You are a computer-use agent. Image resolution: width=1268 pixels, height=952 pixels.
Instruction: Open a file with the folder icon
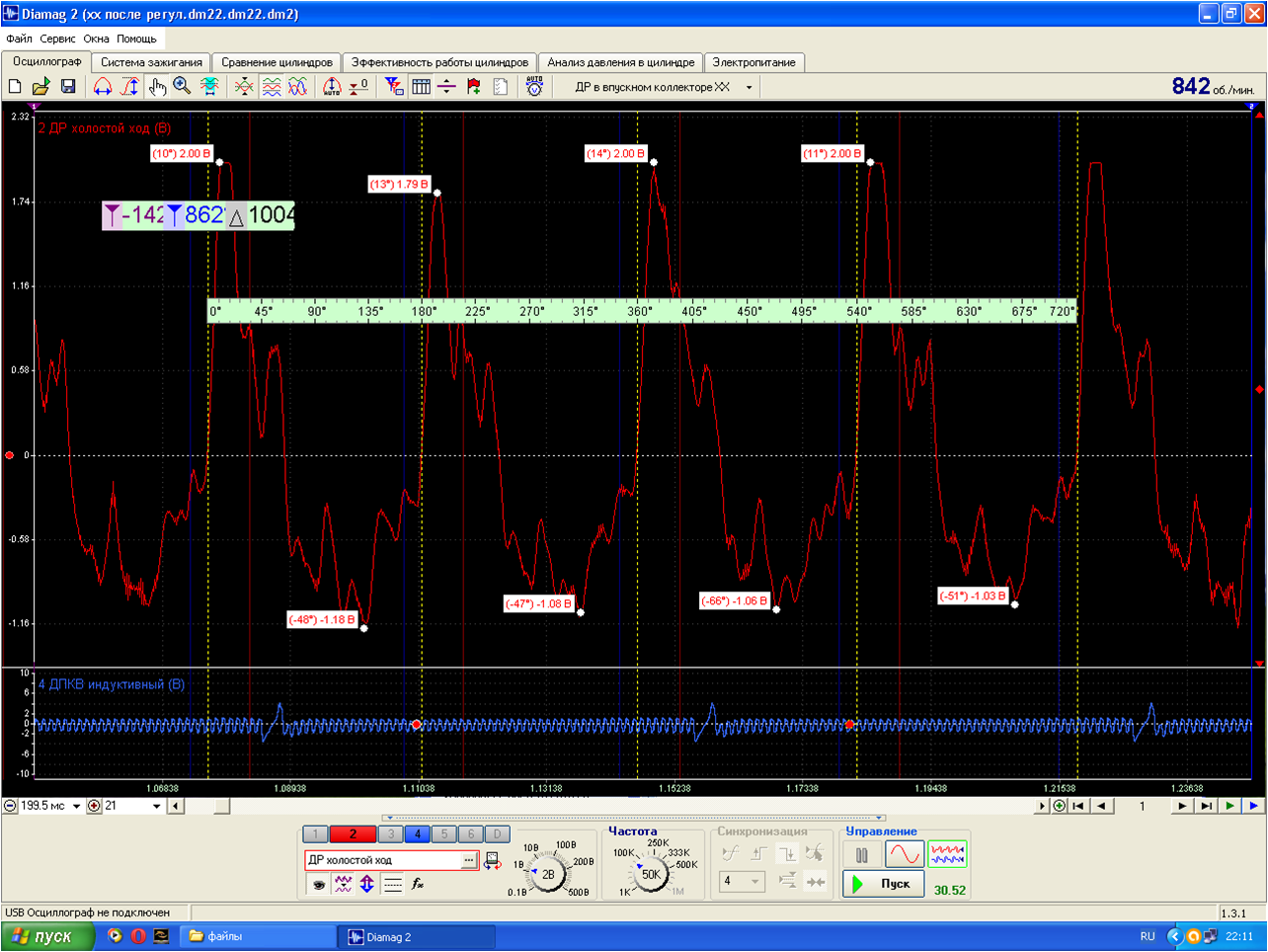pos(41,87)
